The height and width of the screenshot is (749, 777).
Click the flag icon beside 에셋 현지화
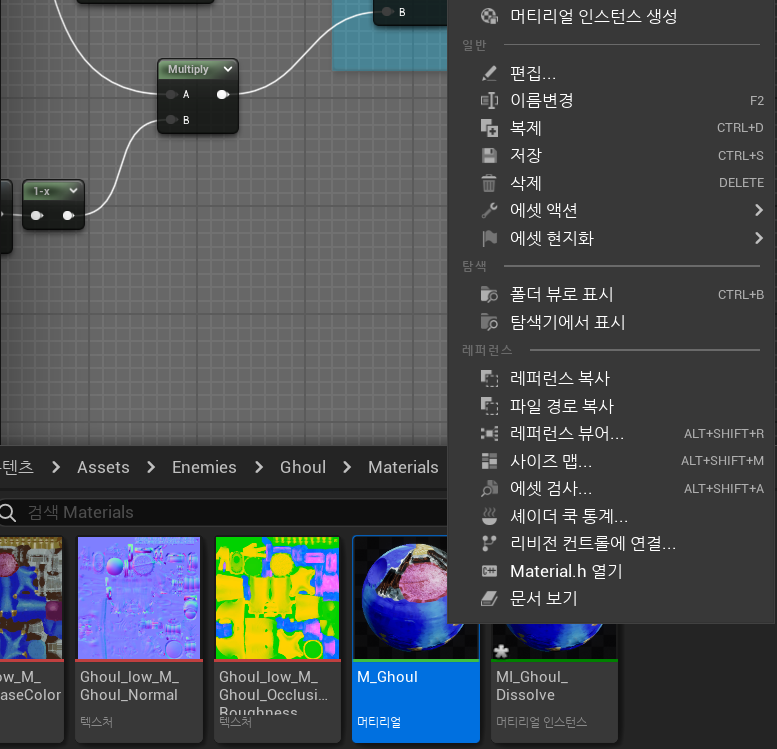tap(489, 238)
